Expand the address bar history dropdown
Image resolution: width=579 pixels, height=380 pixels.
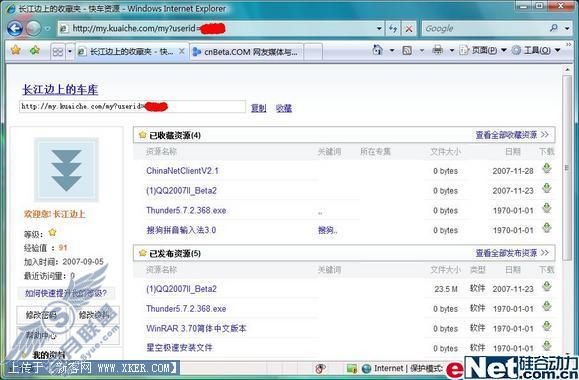coord(379,28)
